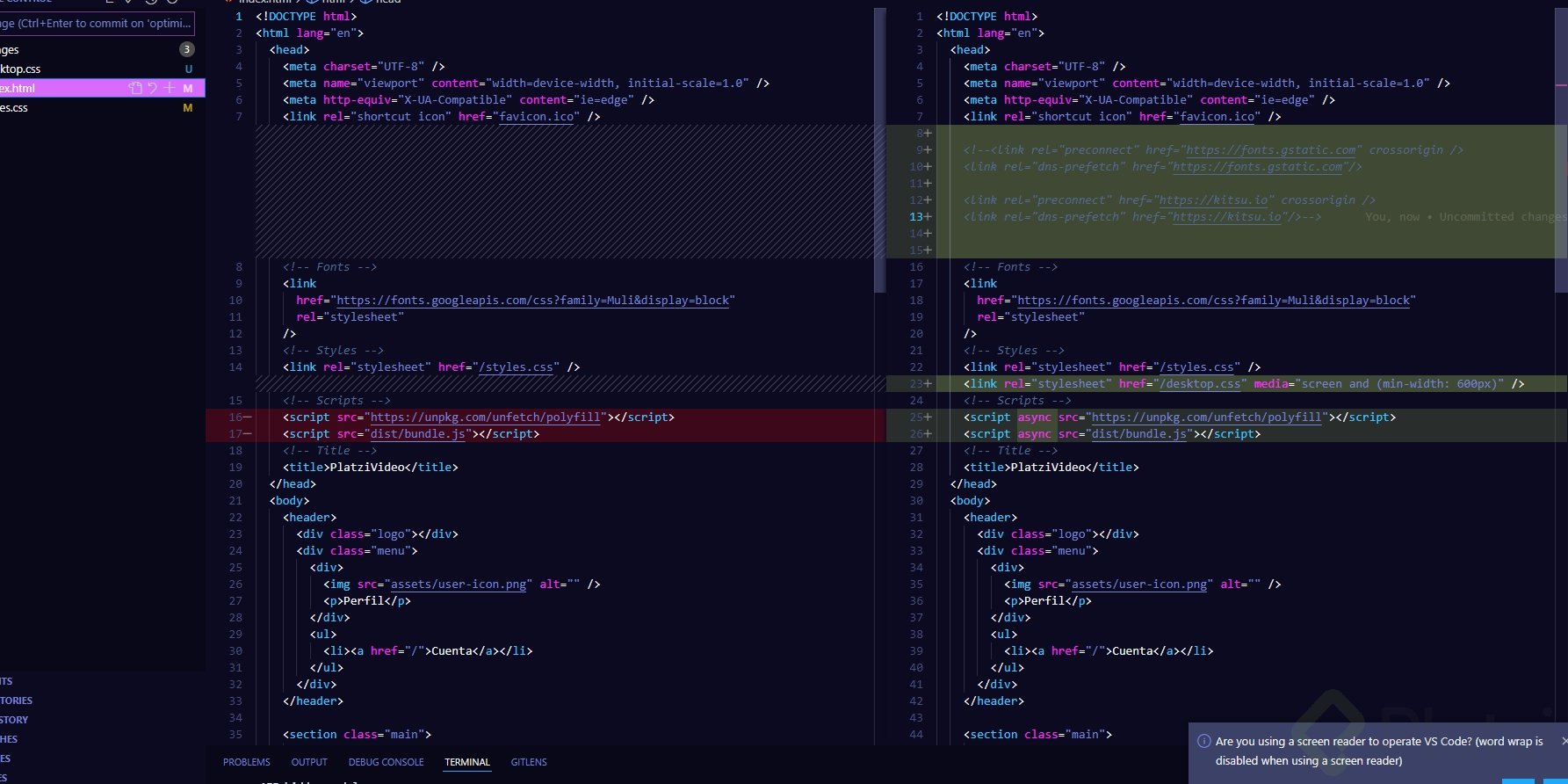Click the left editor's vertical scrollbar
The width and height of the screenshot is (1568, 784).
(x=880, y=149)
